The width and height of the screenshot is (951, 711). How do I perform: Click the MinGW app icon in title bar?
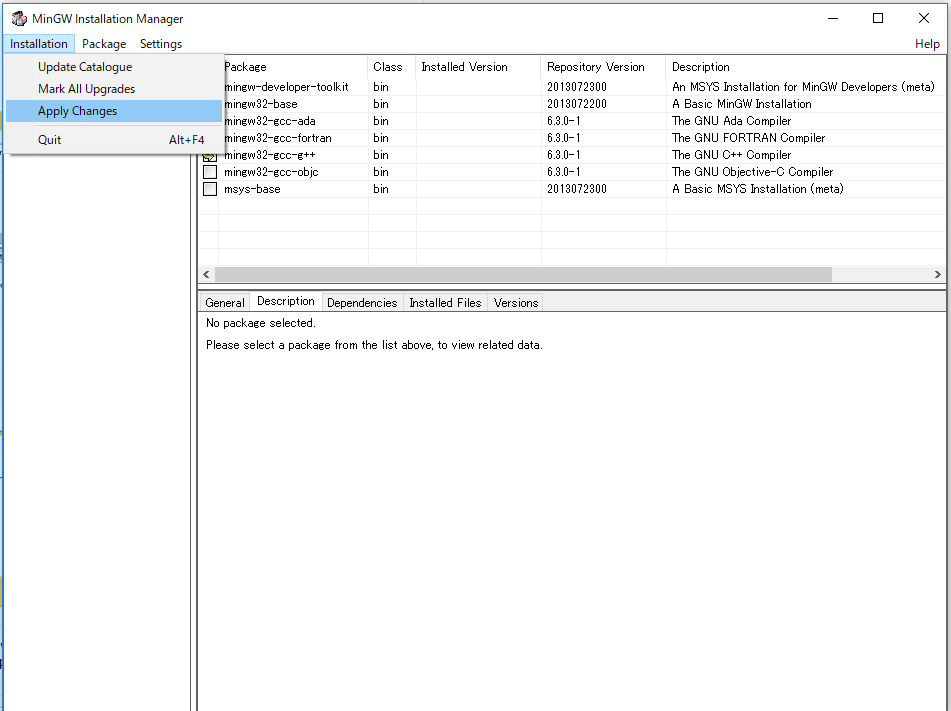point(19,19)
